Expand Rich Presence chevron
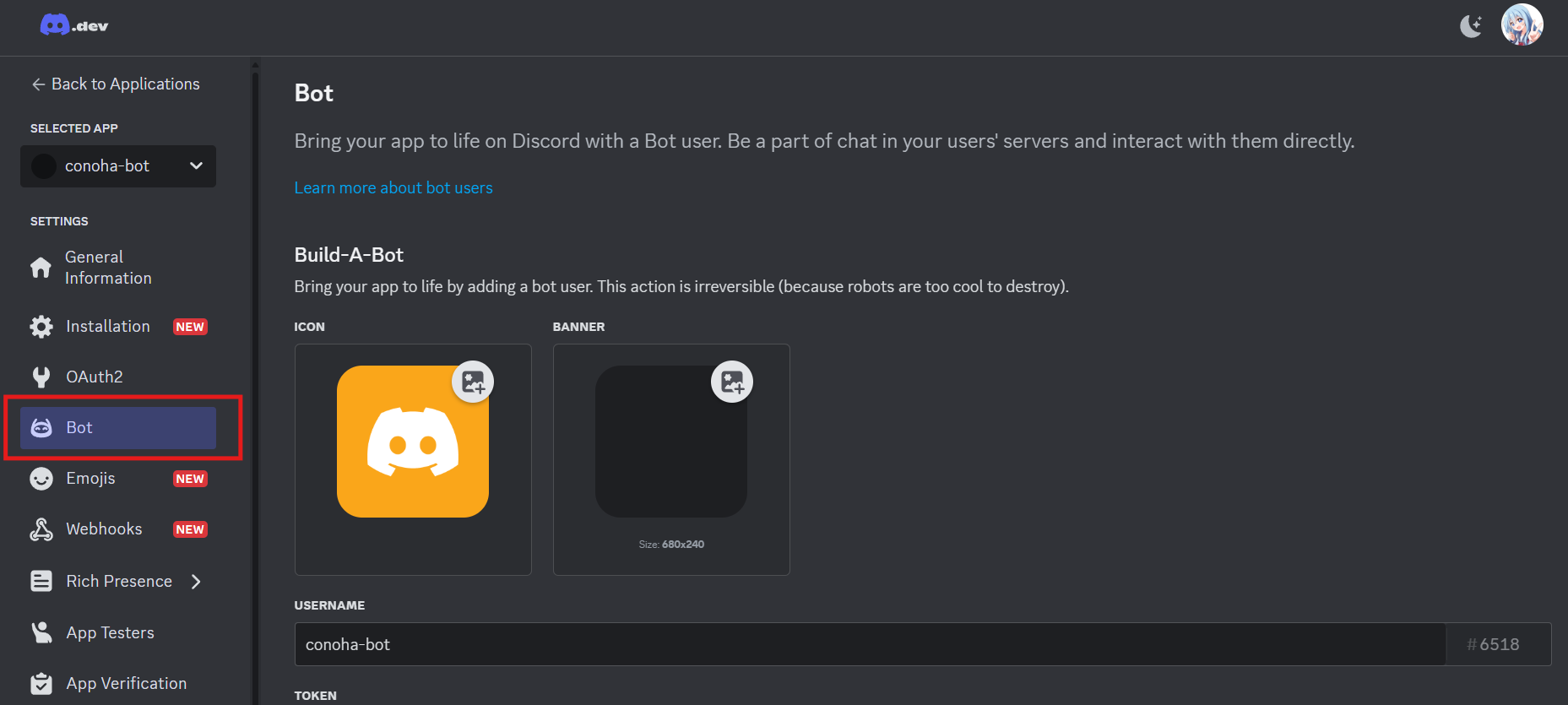The image size is (1568, 705). pyautogui.click(x=196, y=581)
